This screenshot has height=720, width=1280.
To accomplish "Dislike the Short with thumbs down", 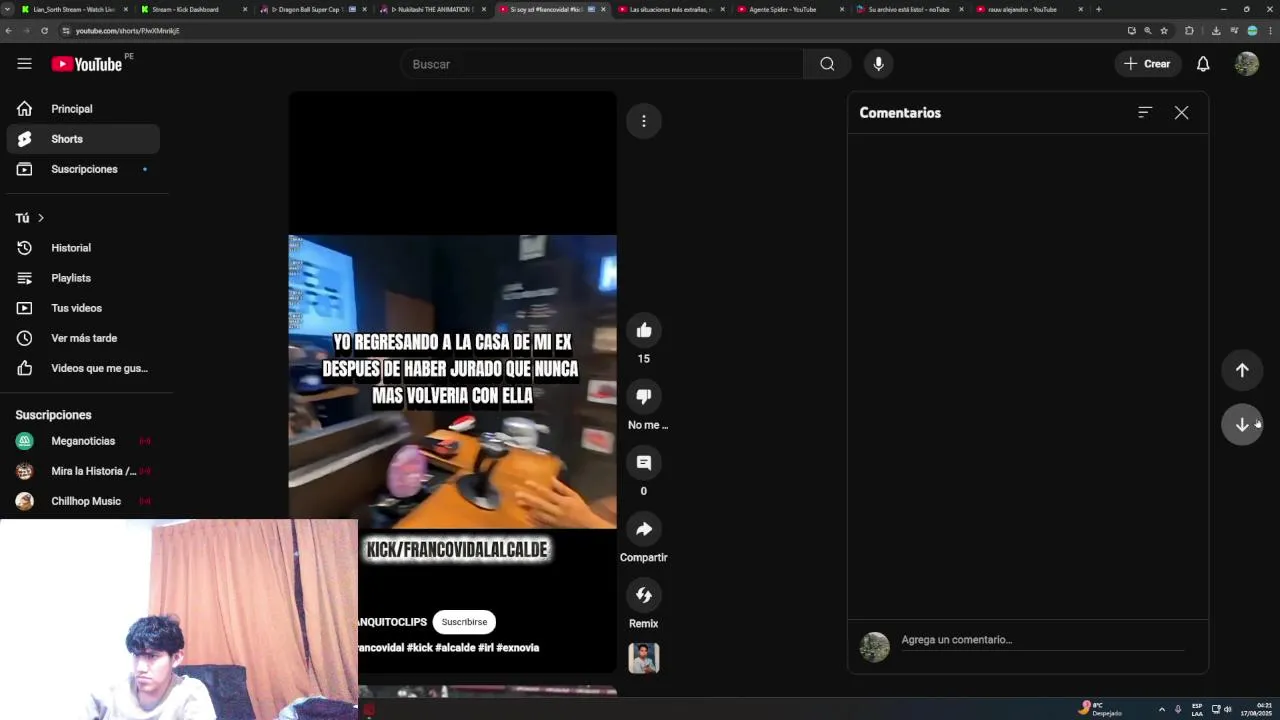I will pos(644,396).
